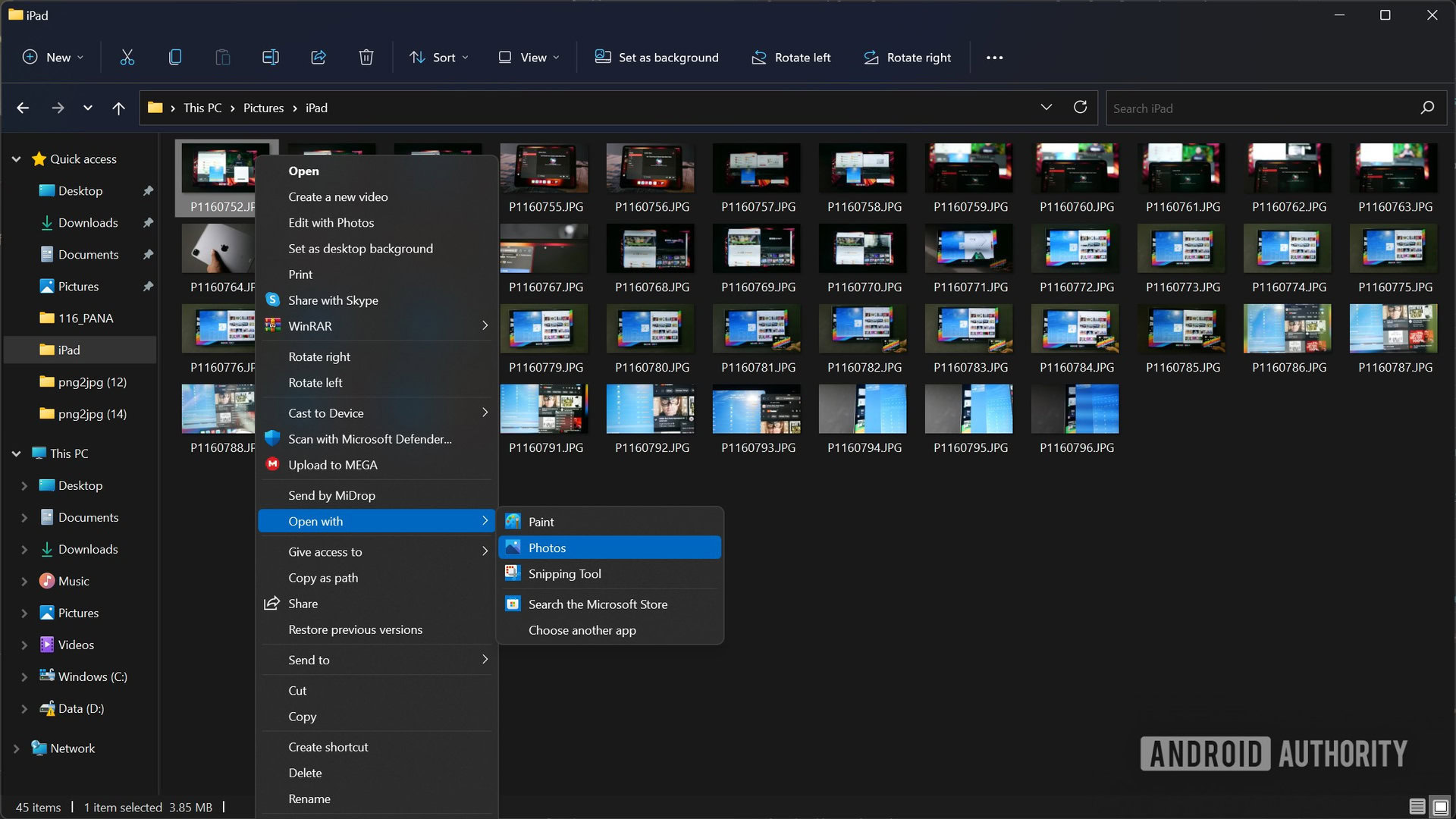The height and width of the screenshot is (819, 1456).
Task: Click the Rotate left toolbar button
Action: (791, 57)
